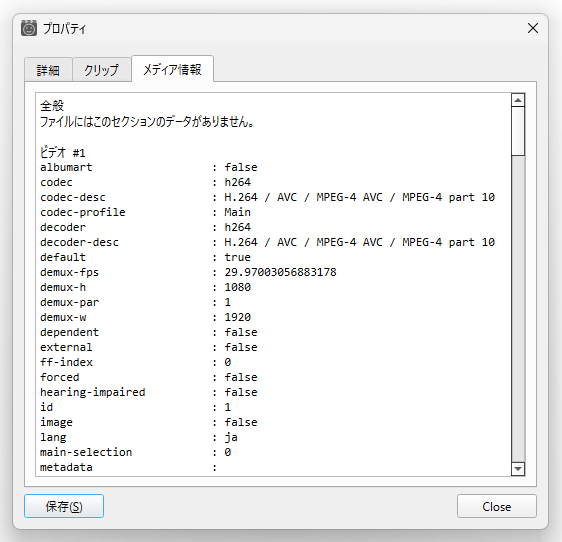Click the demux-w value 1920
The width and height of the screenshot is (562, 542).
[x=237, y=317]
